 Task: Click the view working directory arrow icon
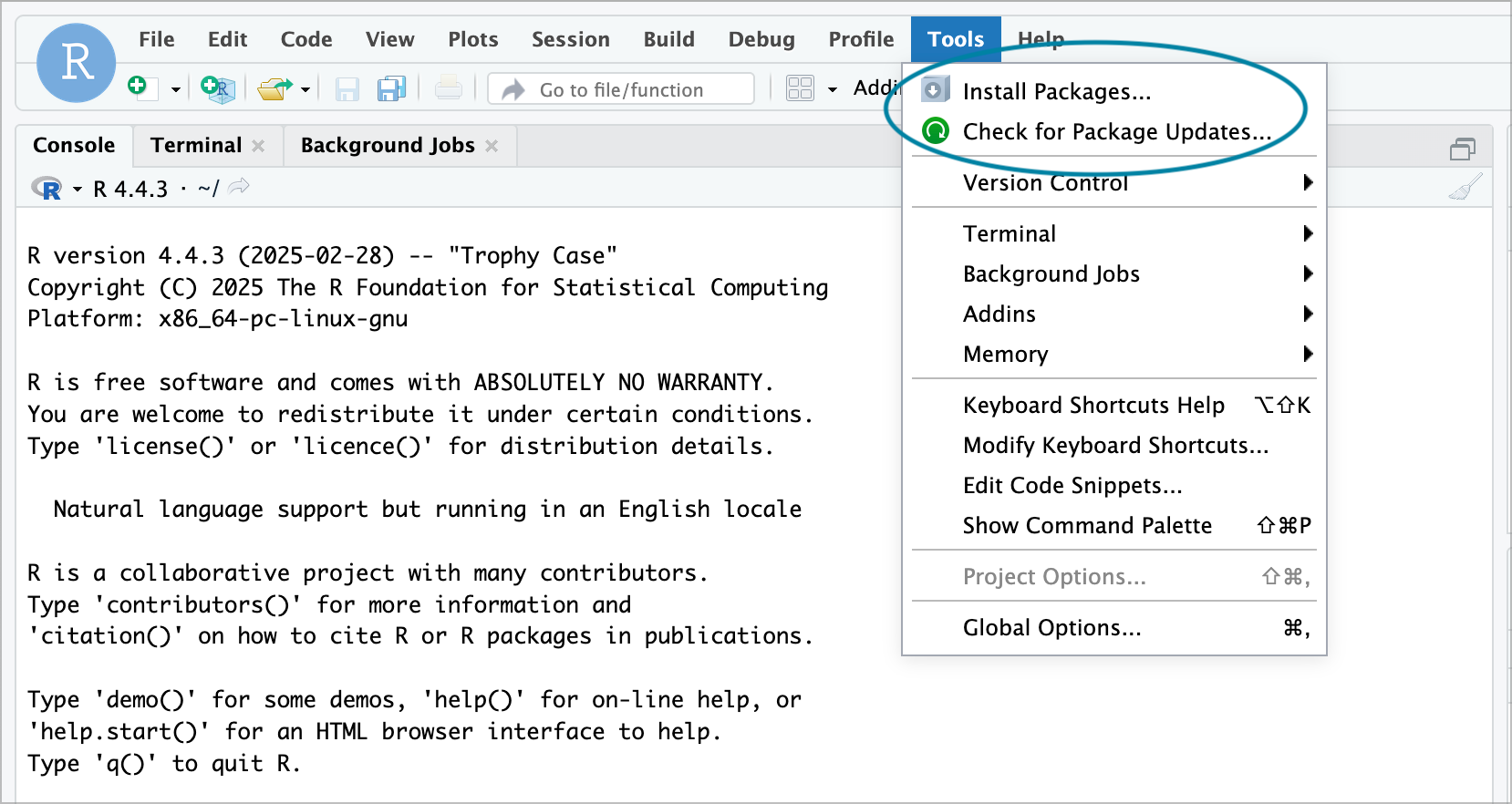[x=239, y=187]
